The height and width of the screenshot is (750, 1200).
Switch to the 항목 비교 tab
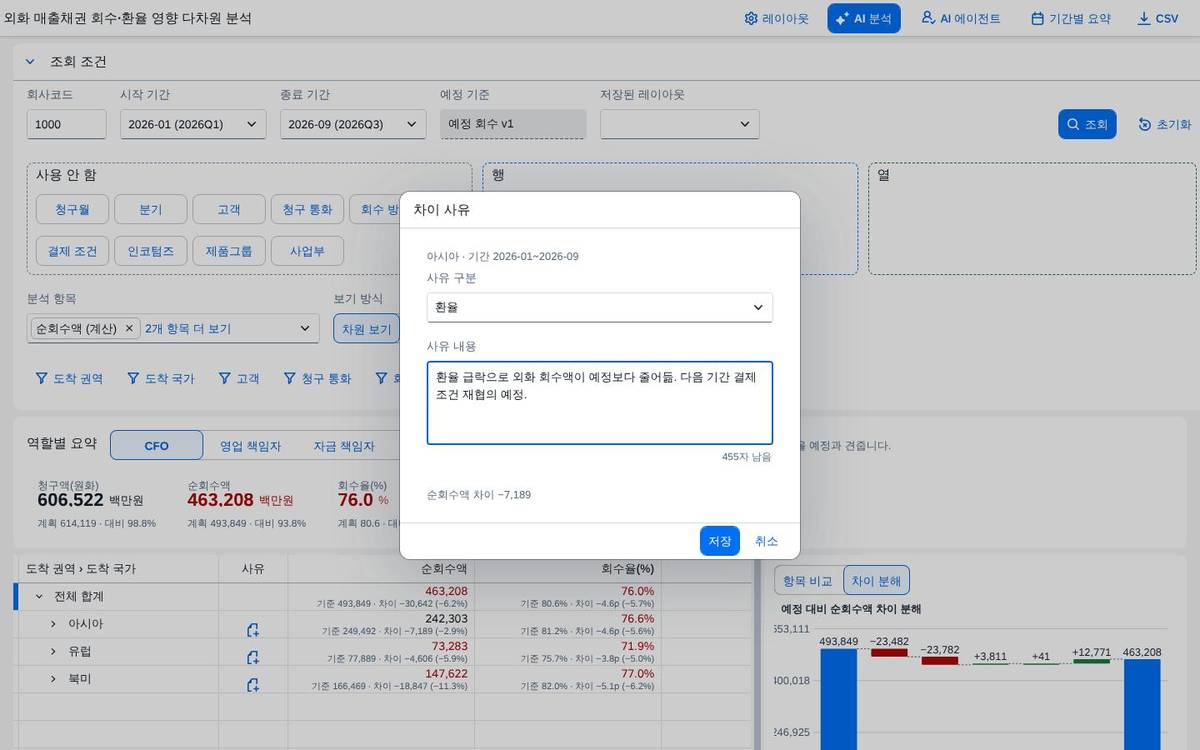pyautogui.click(x=807, y=580)
